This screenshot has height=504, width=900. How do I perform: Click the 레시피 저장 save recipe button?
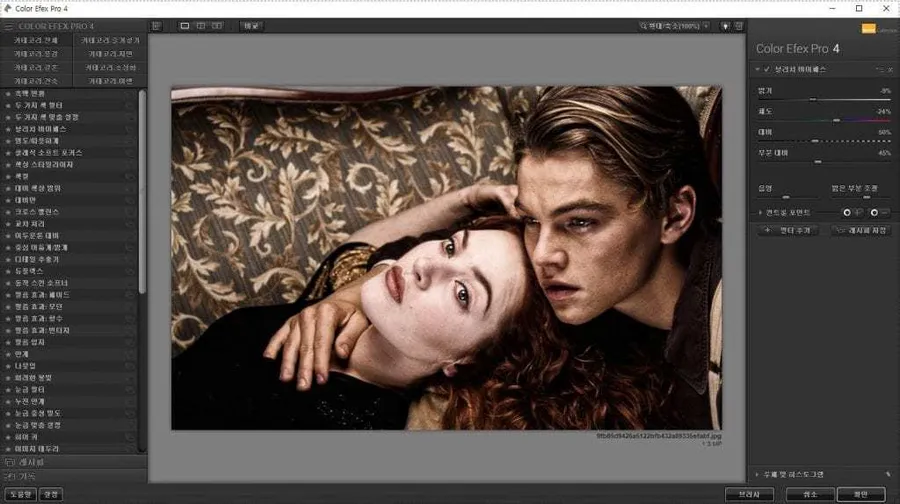[861, 230]
